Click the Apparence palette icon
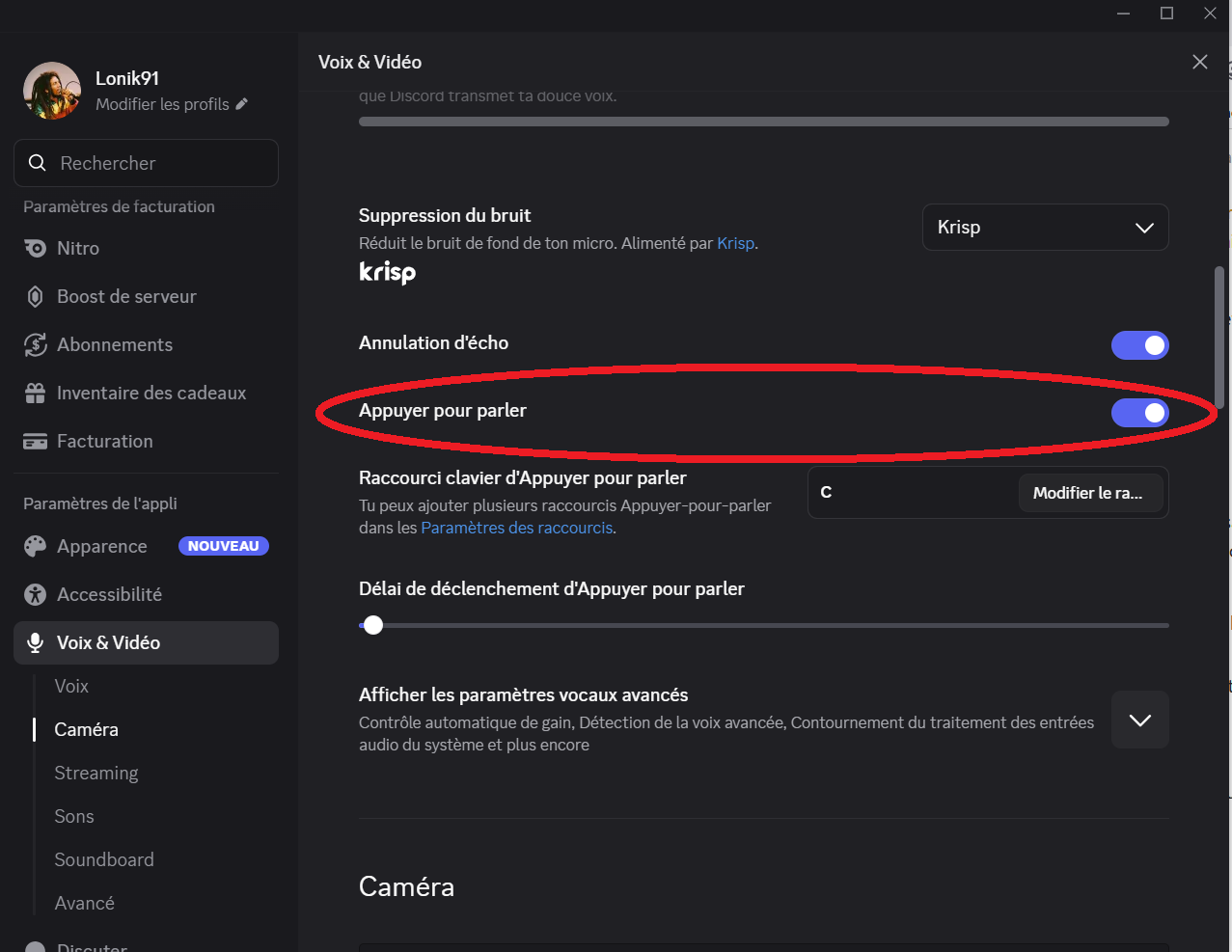Viewport: 1232px width, 952px height. 36,546
